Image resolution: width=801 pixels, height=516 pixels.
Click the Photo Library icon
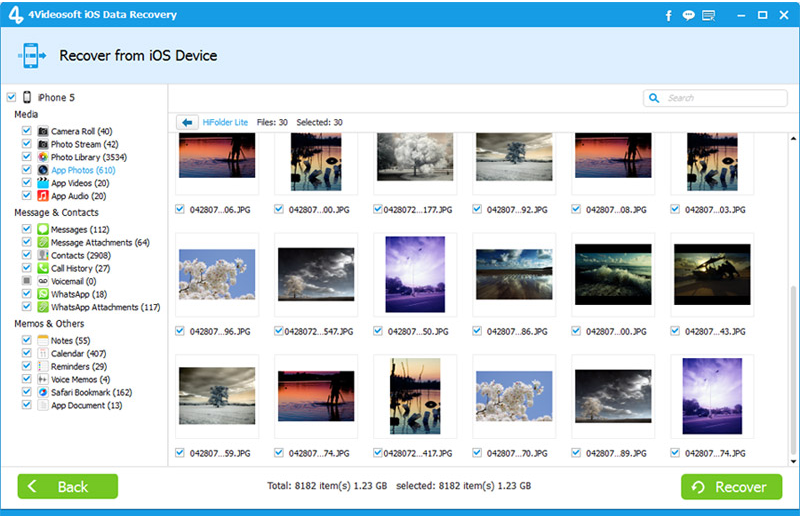tap(43, 157)
